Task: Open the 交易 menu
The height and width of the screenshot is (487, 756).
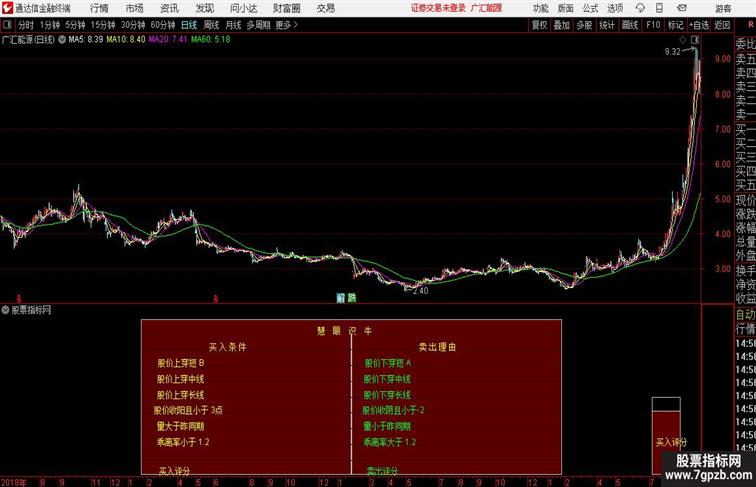Action: [x=326, y=8]
